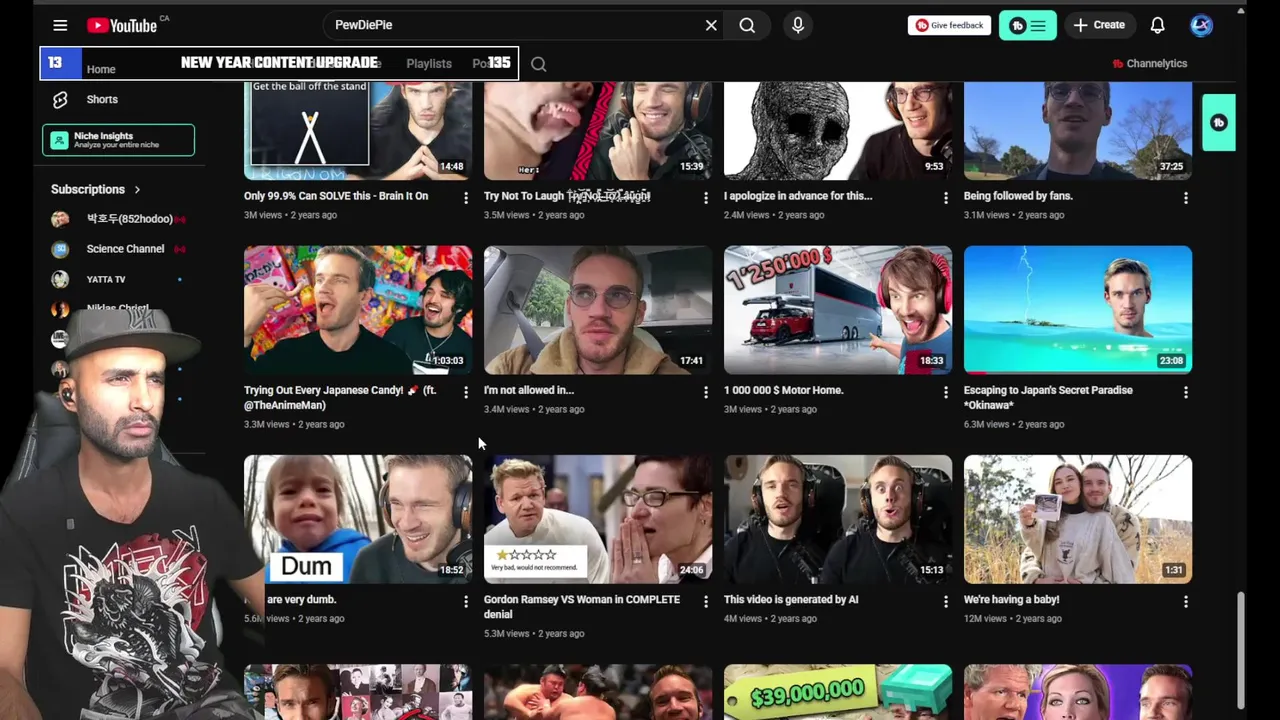
Task: Open the Create menu
Action: [1099, 25]
